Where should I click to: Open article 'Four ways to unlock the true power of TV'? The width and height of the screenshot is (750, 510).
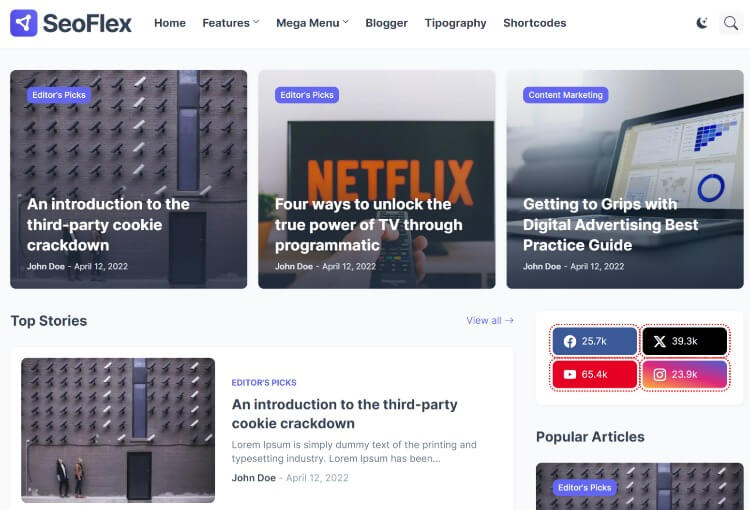click(368, 225)
